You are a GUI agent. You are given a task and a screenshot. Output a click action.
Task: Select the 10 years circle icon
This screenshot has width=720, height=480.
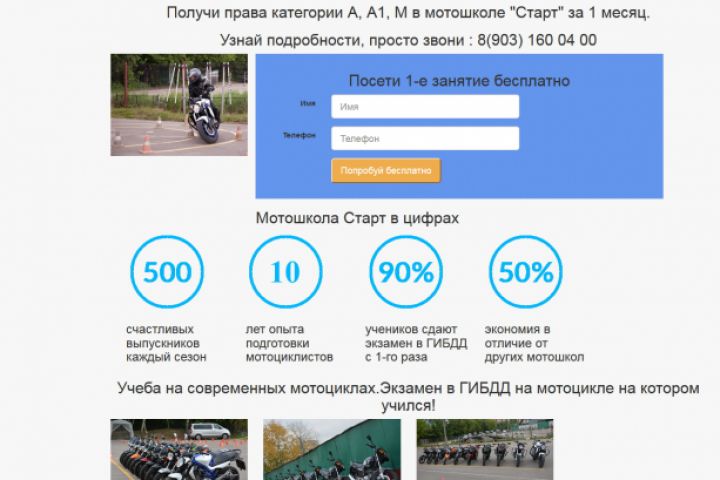(x=286, y=272)
